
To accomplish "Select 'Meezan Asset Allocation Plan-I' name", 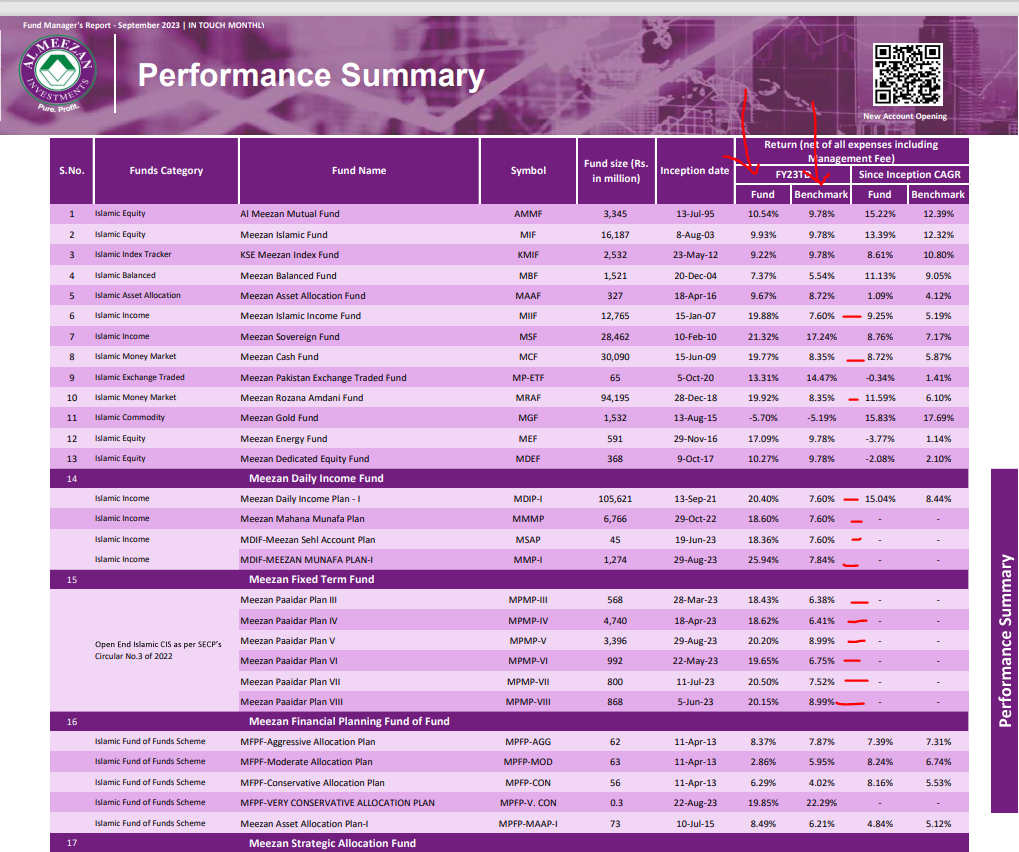I will (304, 824).
